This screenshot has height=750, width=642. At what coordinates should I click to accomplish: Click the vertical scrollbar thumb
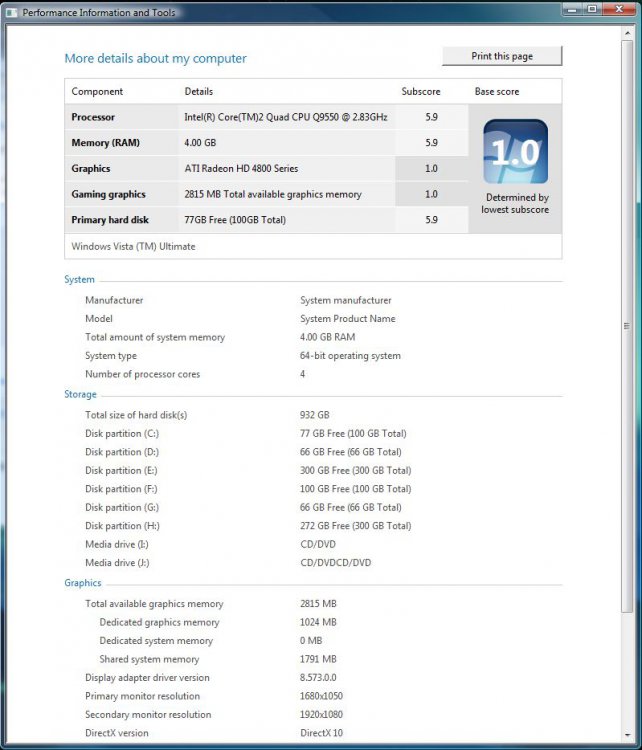click(627, 326)
